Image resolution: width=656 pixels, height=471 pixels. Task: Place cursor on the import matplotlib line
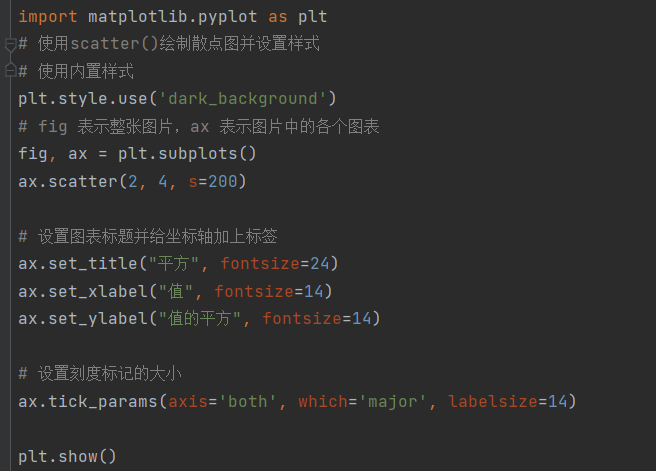pyautogui.click(x=172, y=17)
